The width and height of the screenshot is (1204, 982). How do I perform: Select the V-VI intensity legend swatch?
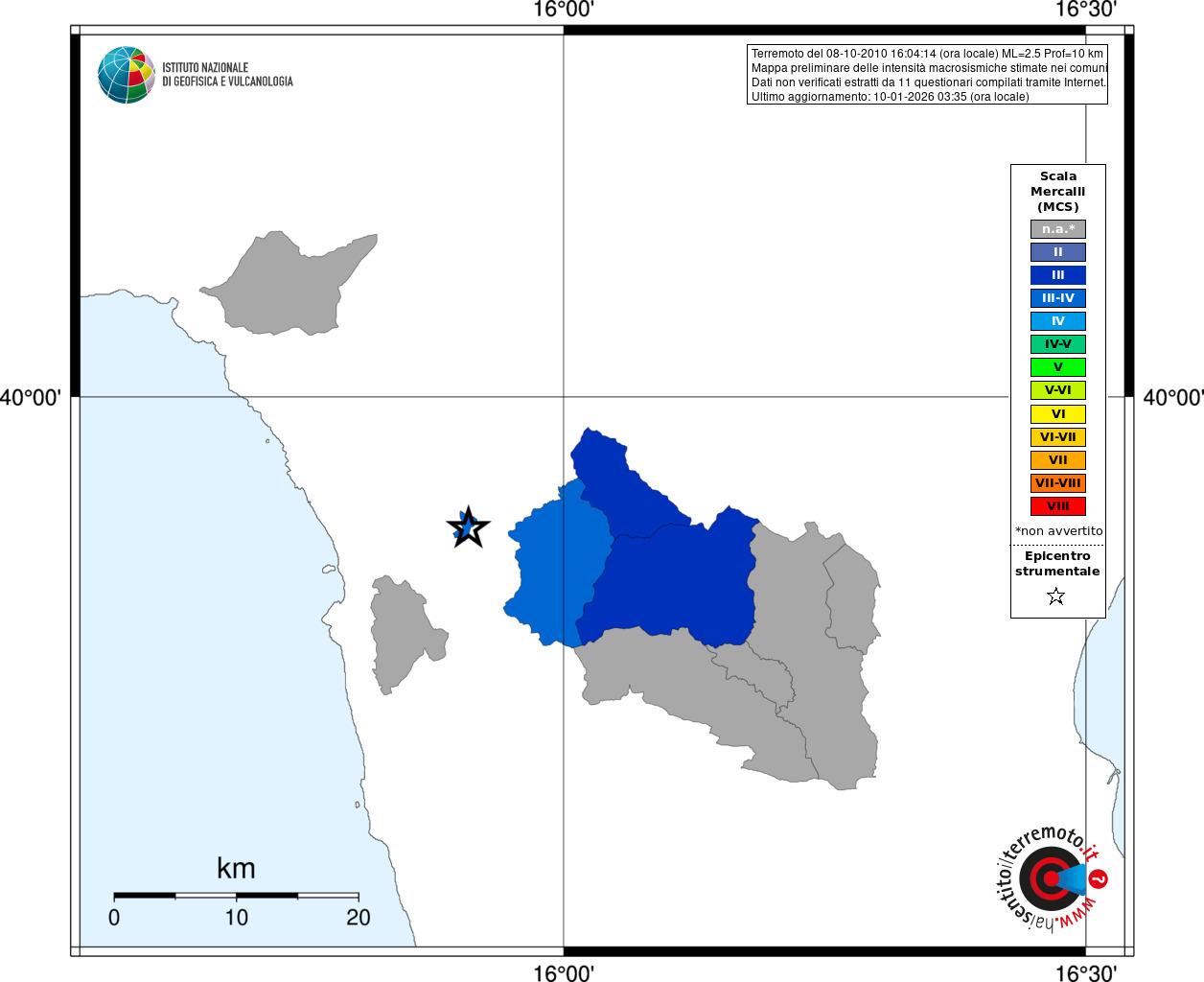pos(1058,390)
